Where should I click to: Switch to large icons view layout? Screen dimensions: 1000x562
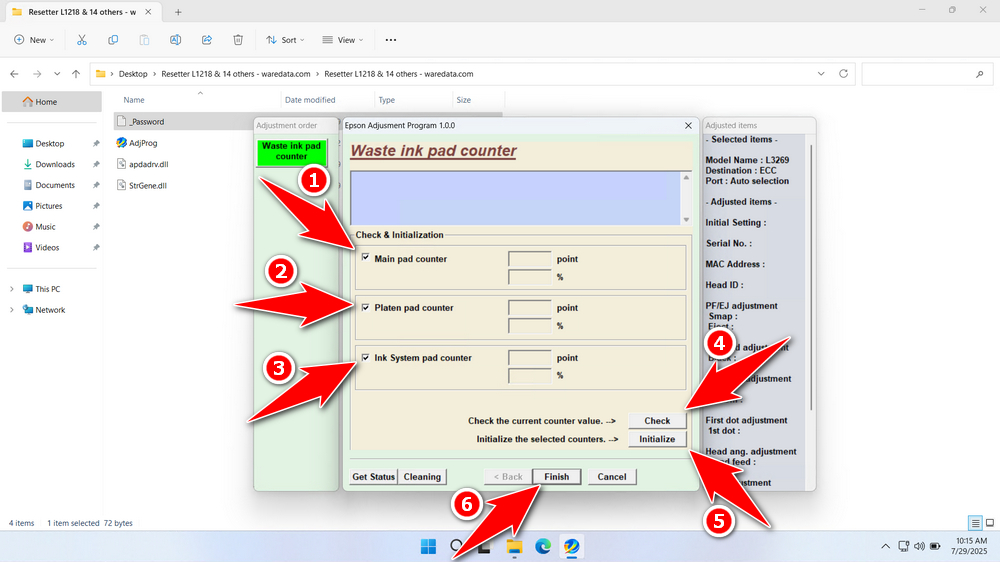pyautogui.click(x=990, y=523)
